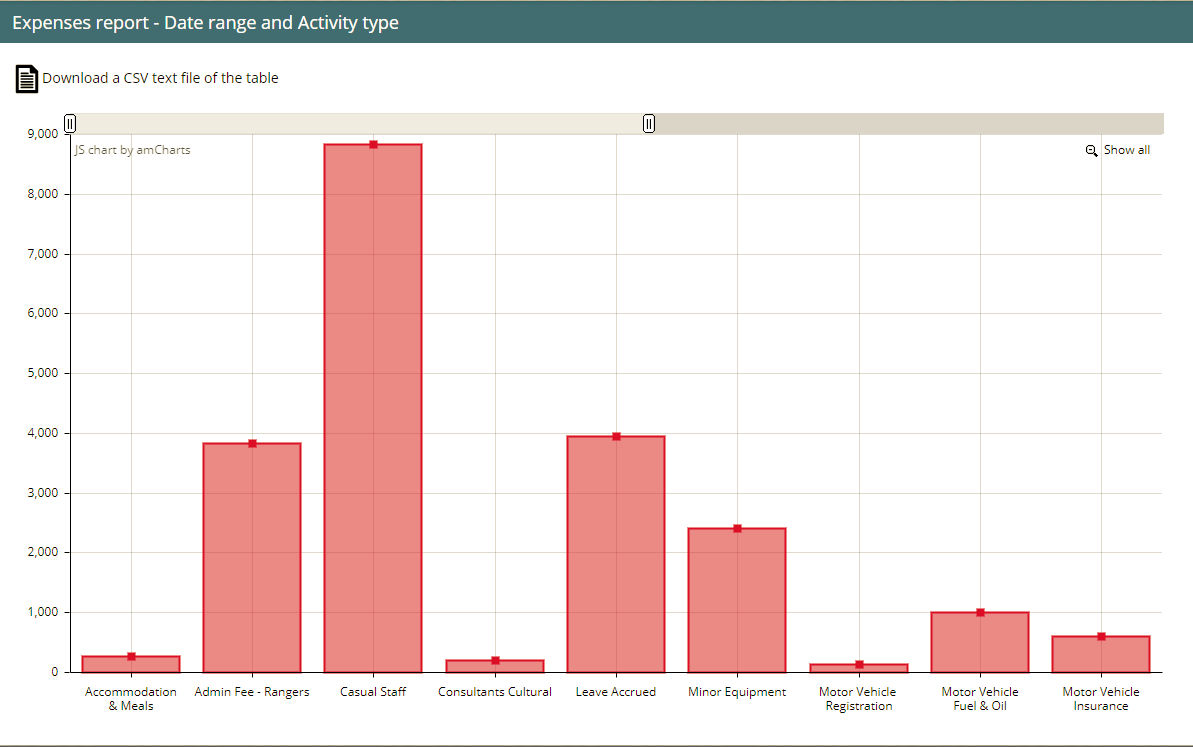Click the Motor Vehicle Fuel & Oil bar

pos(980,642)
